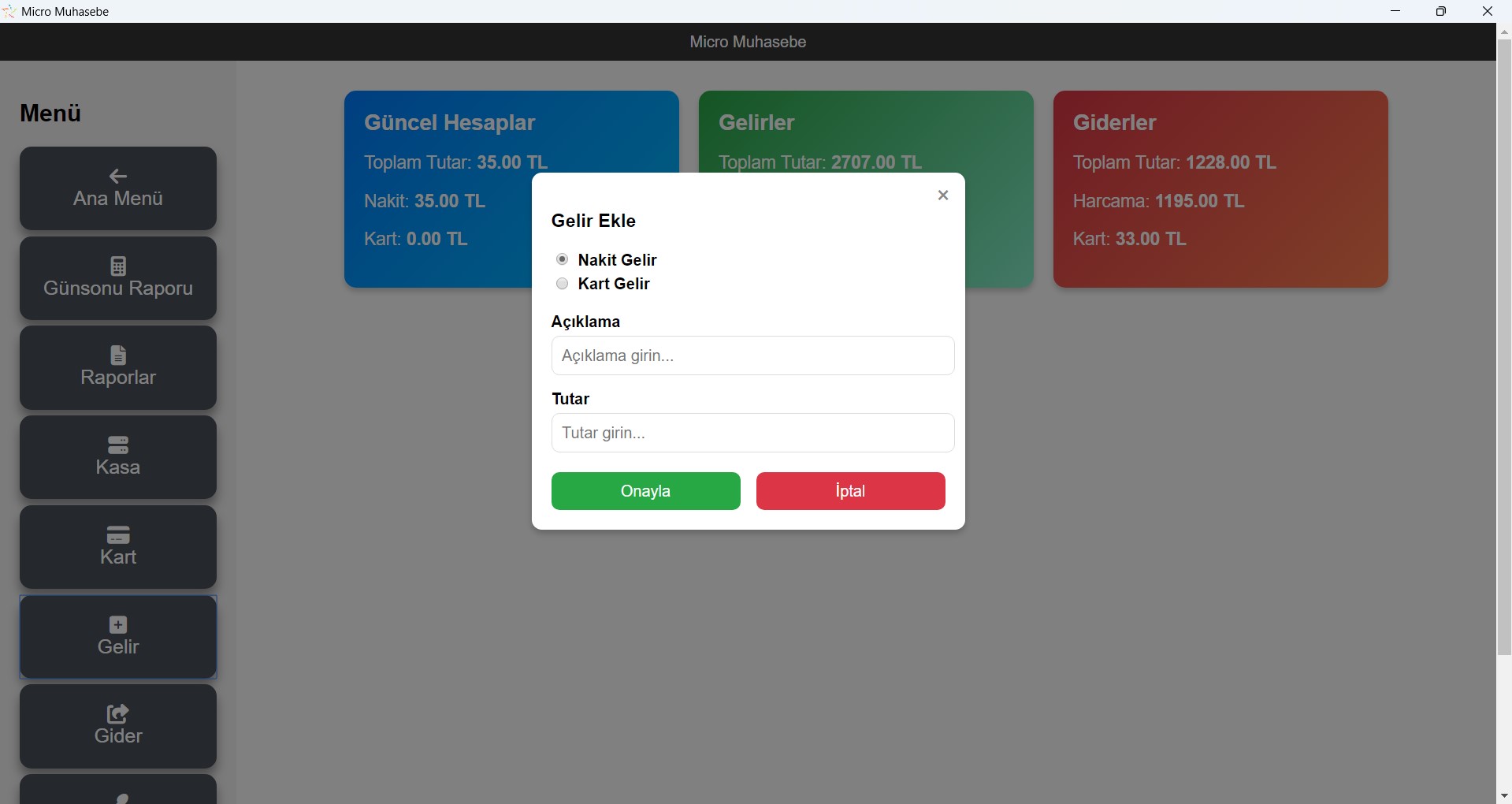The image size is (1512, 804).
Task: Click the Kart credit card icon
Action: [x=118, y=534]
